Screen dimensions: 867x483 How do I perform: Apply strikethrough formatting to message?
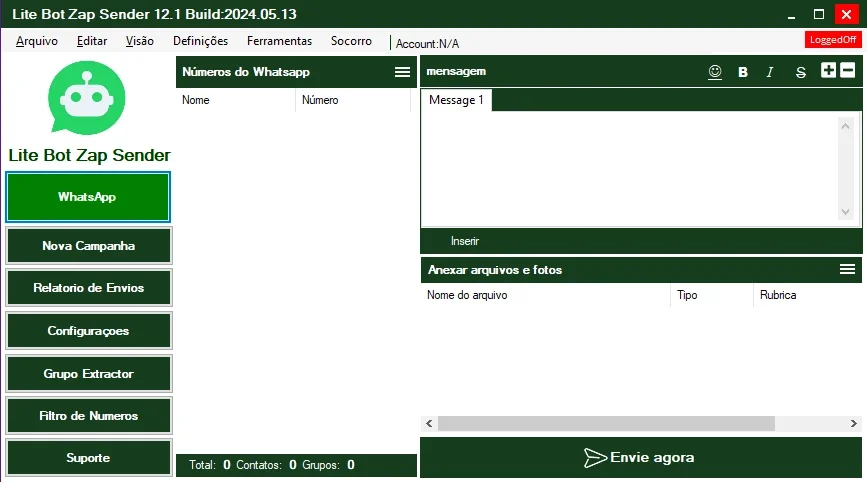(800, 72)
